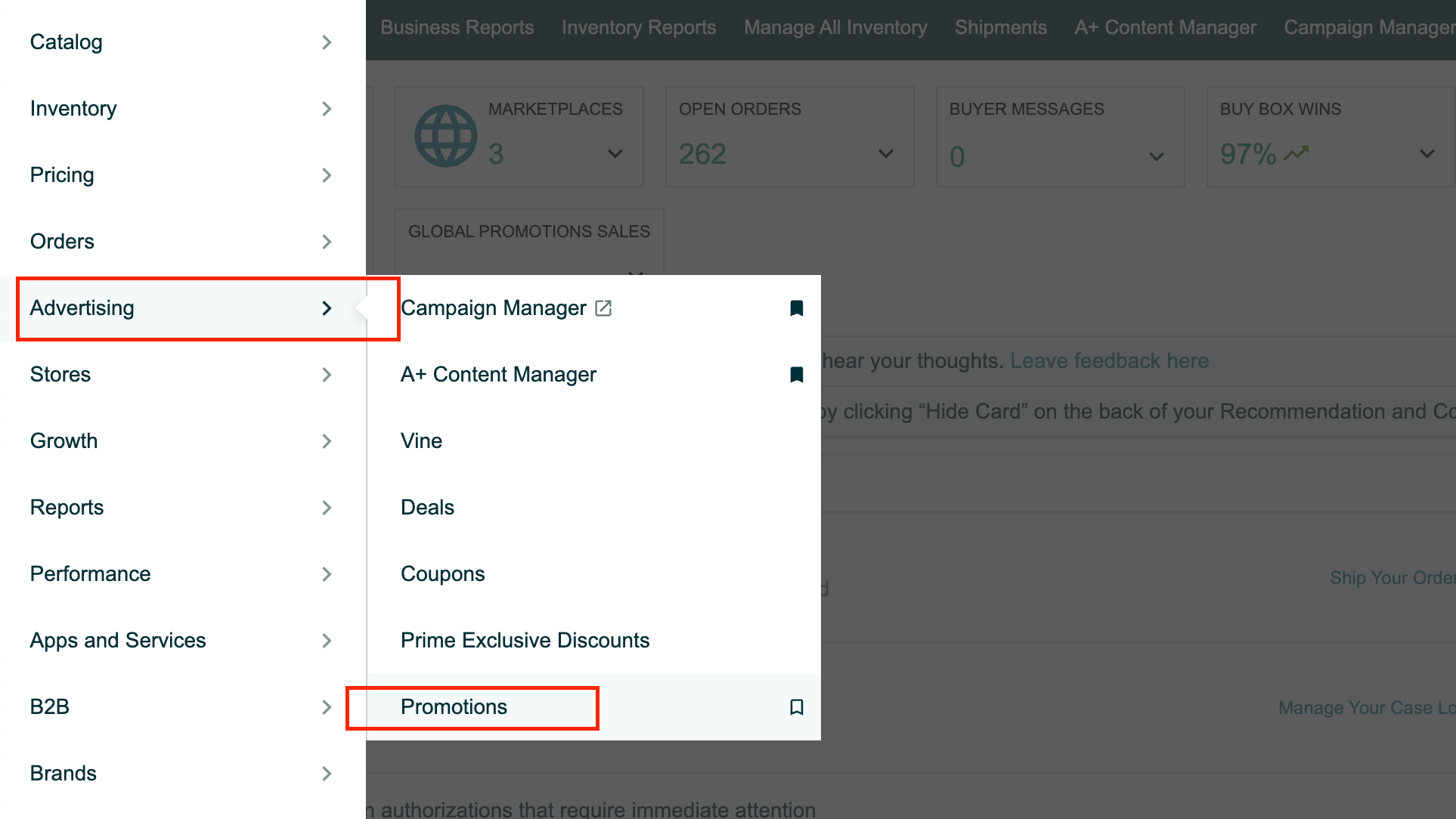This screenshot has height=819, width=1456.
Task: Click the chevron arrow next to Inventory
Action: coord(327,109)
